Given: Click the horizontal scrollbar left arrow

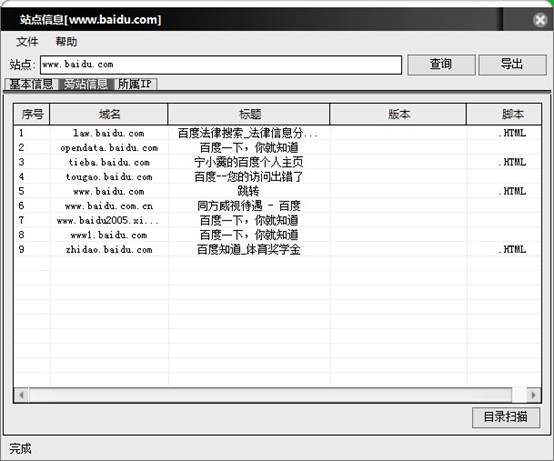Looking at the screenshot, I should [x=22, y=395].
